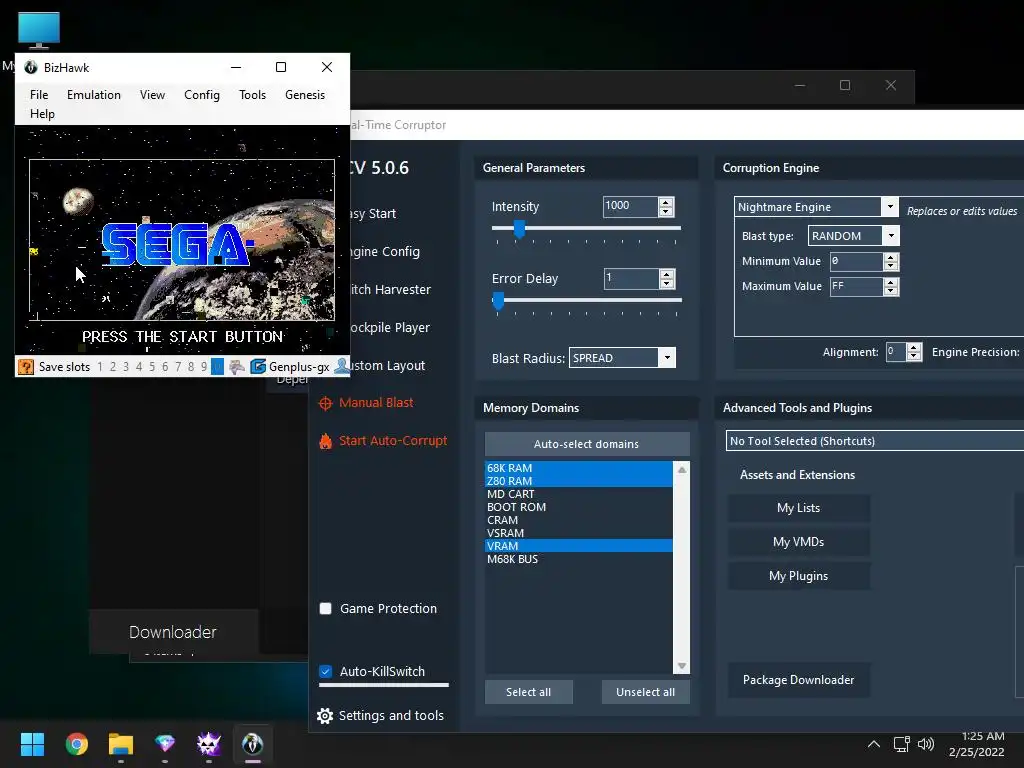Enable the Game Protection checkbox

[x=325, y=609]
